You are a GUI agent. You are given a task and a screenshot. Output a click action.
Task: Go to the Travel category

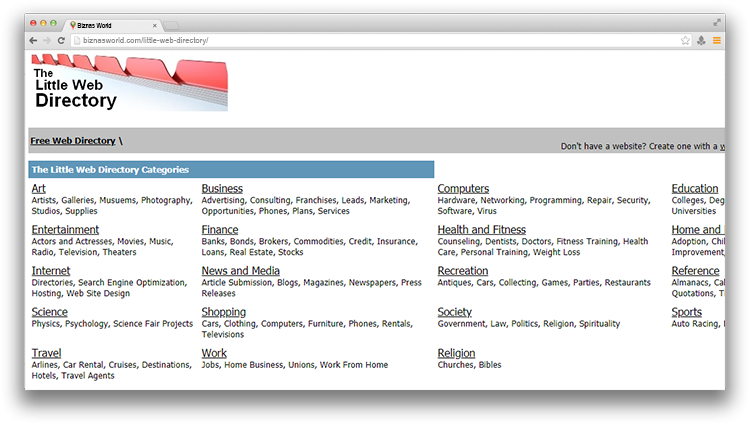pos(46,353)
